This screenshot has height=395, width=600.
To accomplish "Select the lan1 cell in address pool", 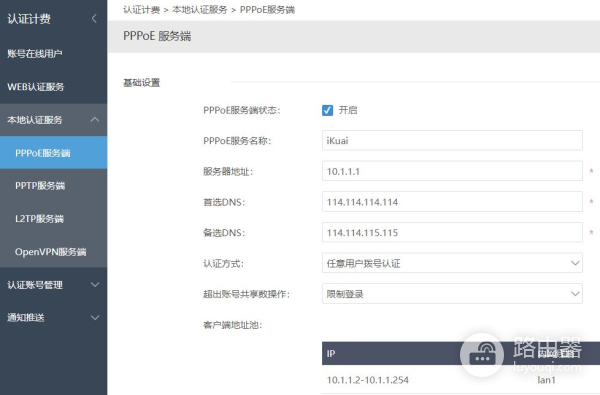I will point(546,380).
